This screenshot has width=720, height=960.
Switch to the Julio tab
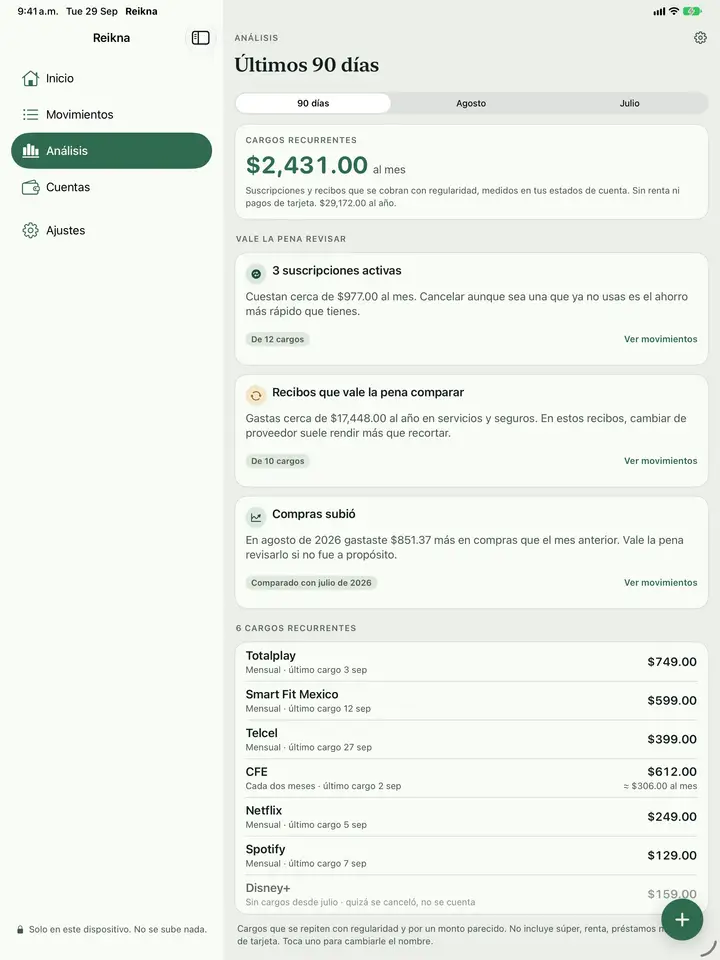coord(629,103)
